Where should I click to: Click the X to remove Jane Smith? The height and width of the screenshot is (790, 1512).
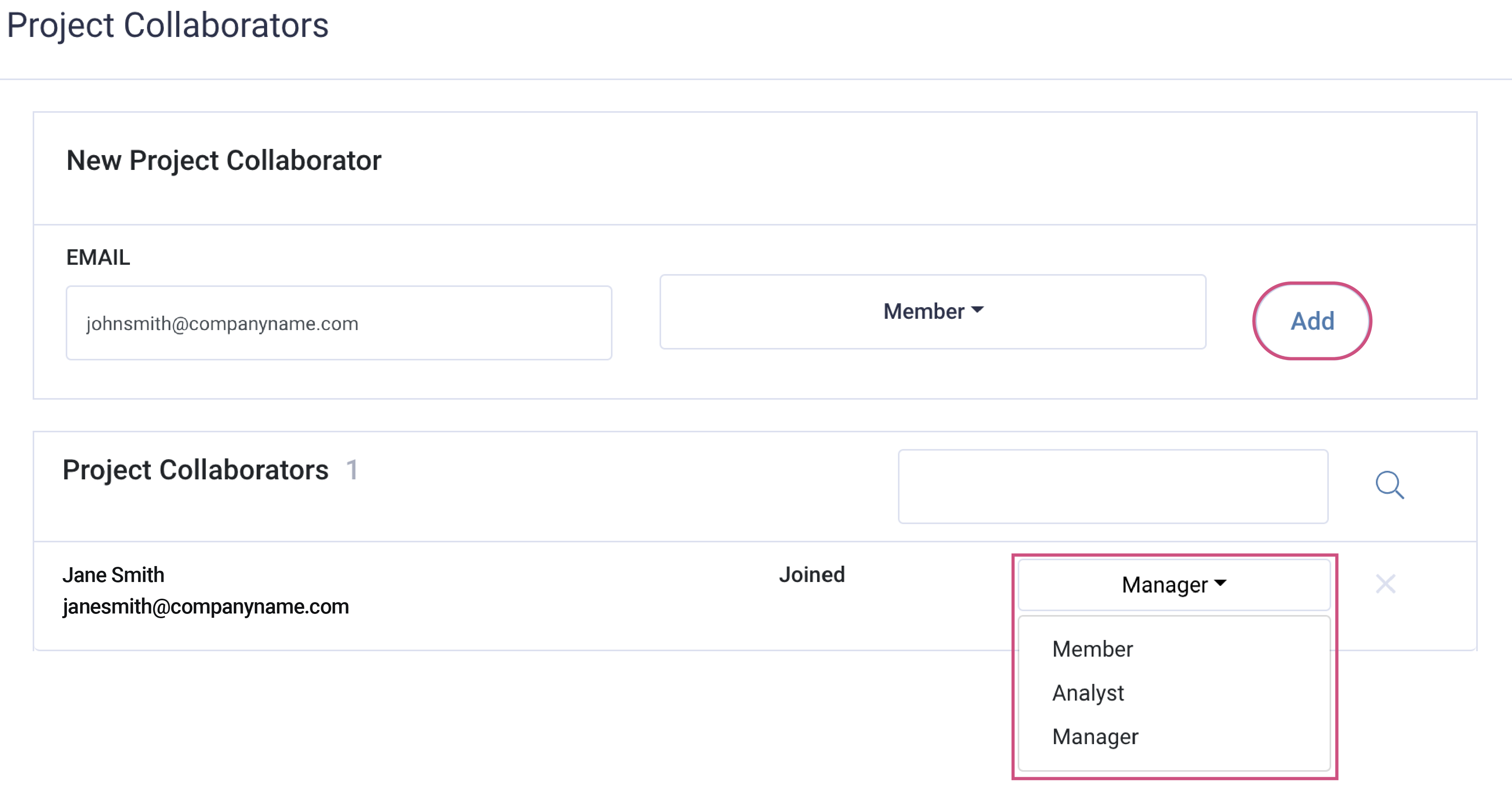coord(1385,584)
